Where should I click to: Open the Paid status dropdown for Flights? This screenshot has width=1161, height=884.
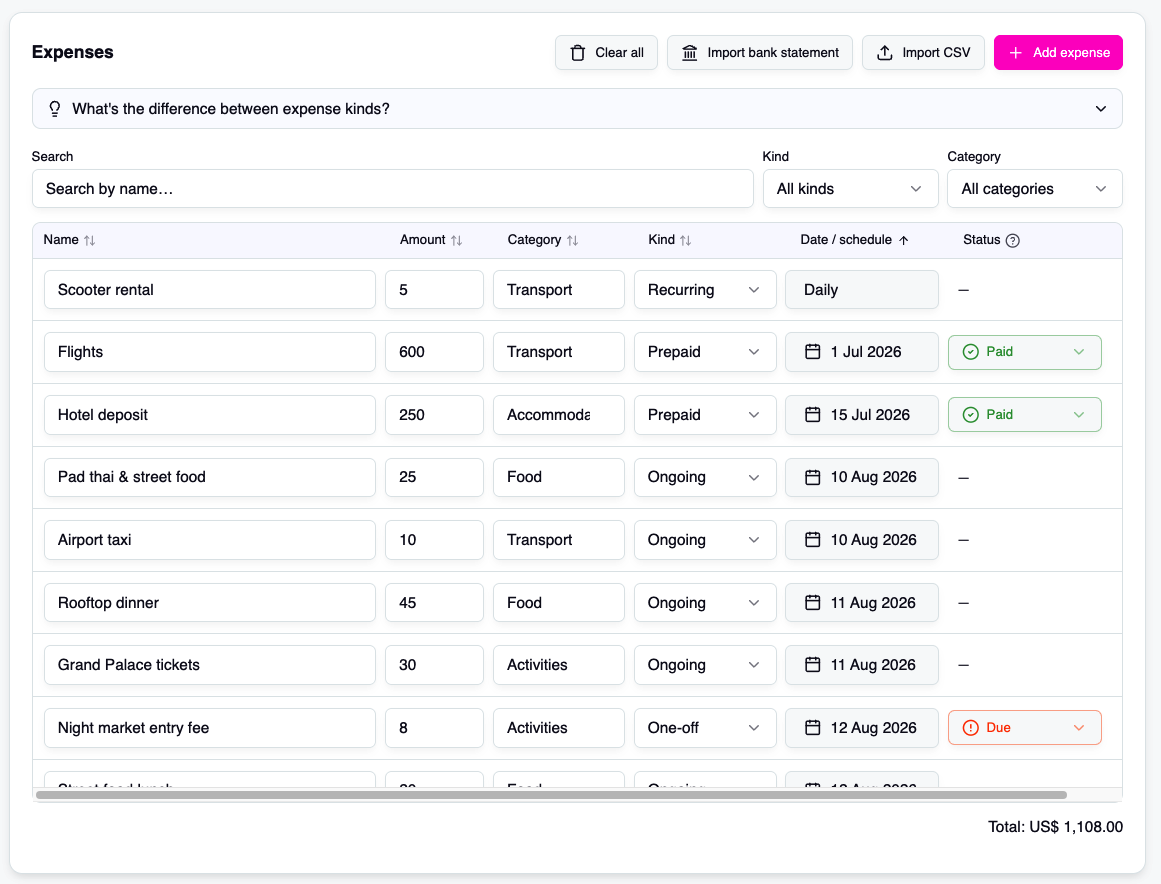[1025, 352]
